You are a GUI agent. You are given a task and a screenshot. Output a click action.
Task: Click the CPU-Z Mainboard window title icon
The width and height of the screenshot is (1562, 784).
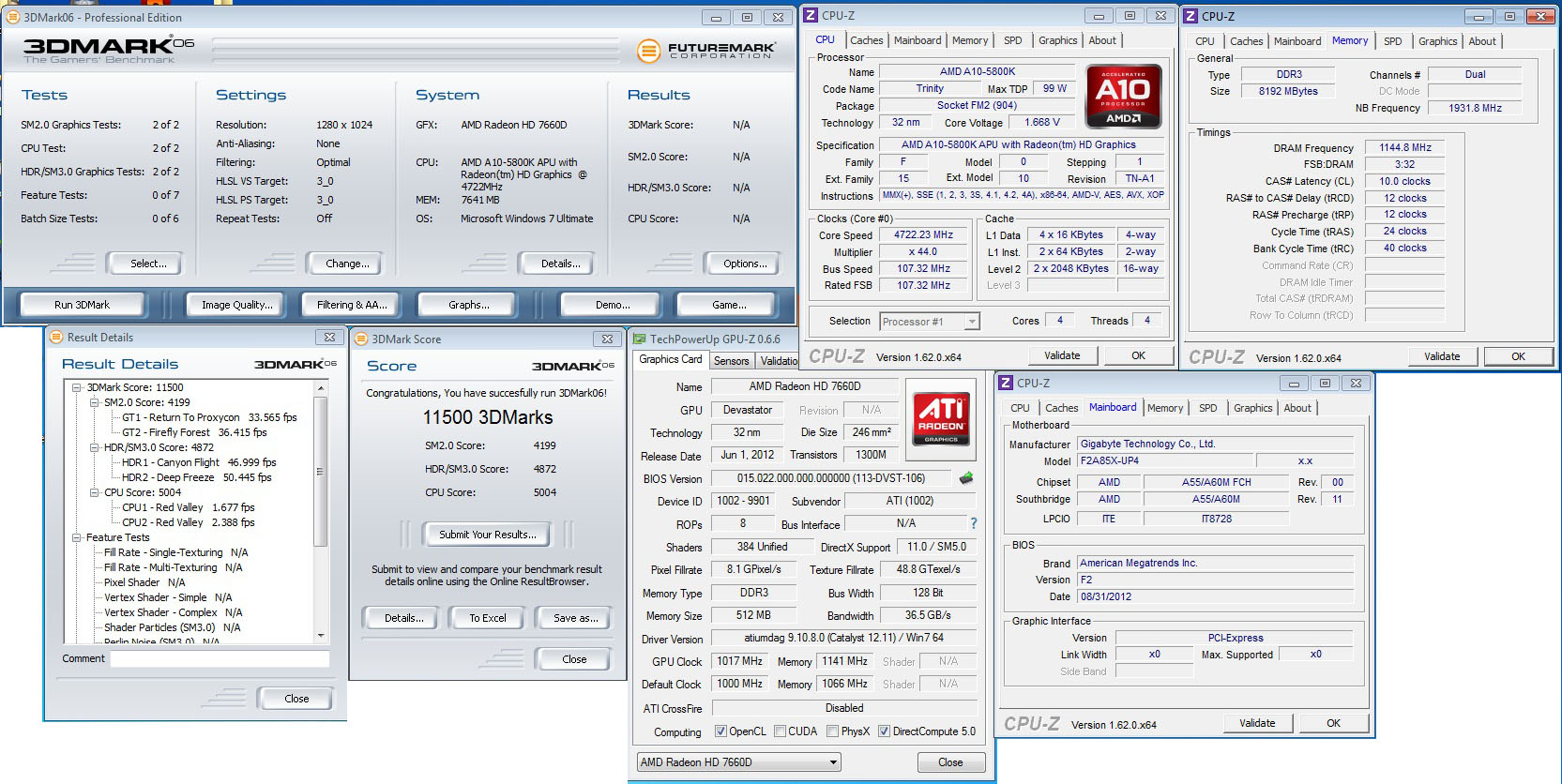1006,383
